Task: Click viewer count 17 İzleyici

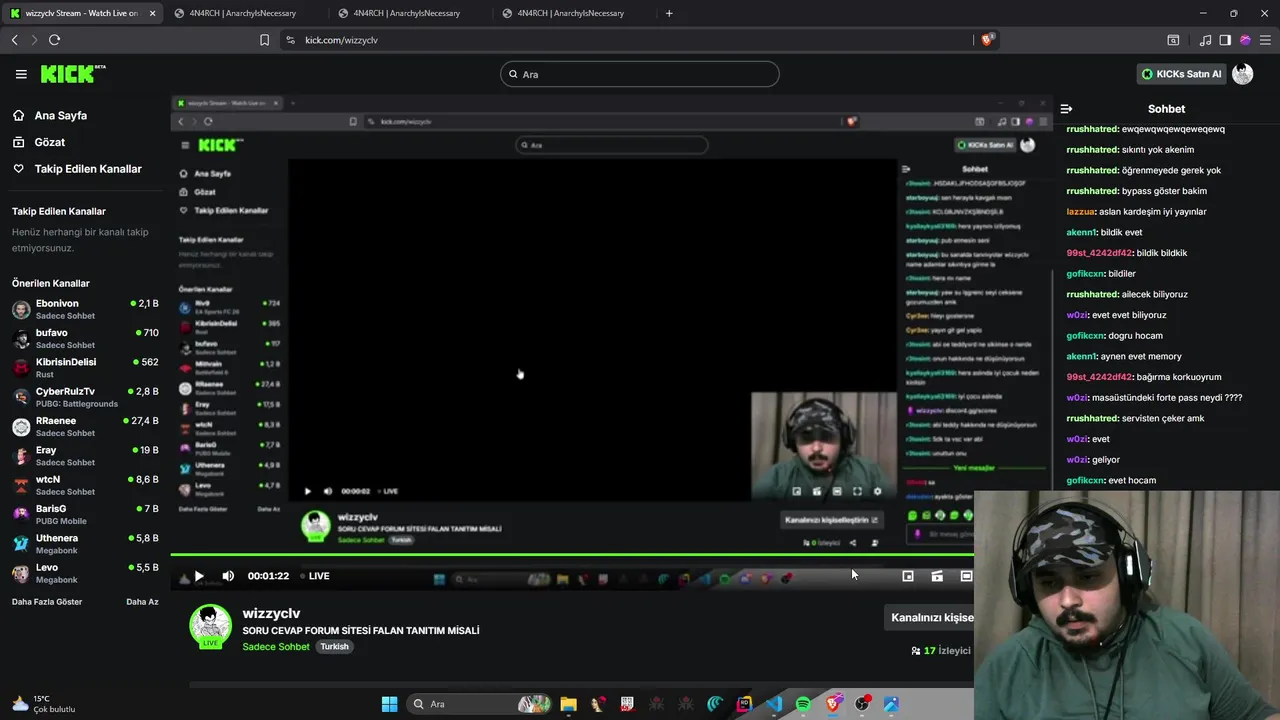Action: pyautogui.click(x=940, y=651)
